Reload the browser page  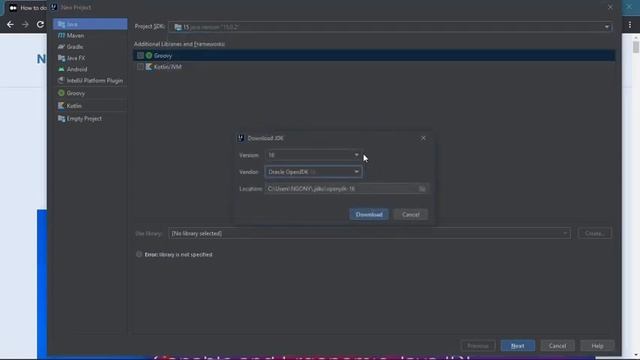click(x=40, y=24)
